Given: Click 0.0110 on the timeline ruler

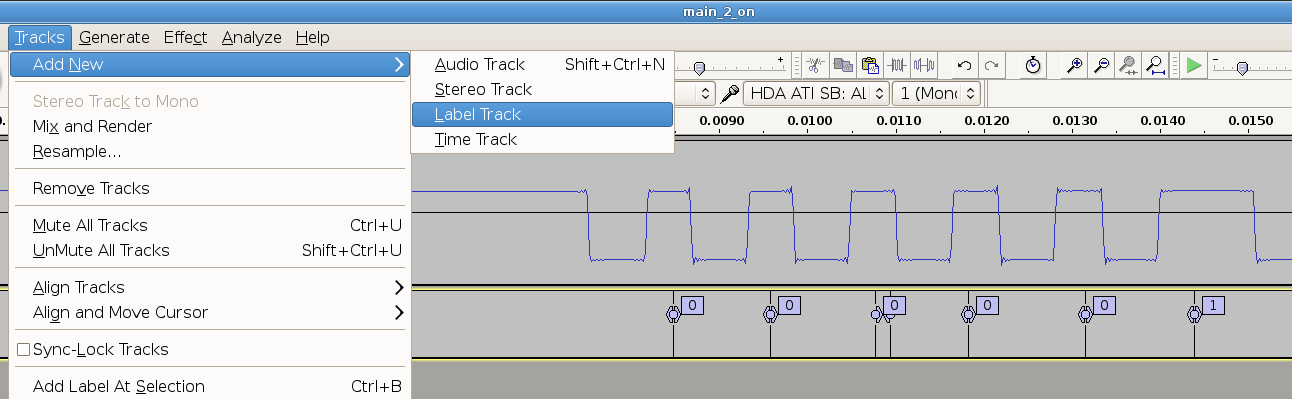Looking at the screenshot, I should tap(899, 120).
